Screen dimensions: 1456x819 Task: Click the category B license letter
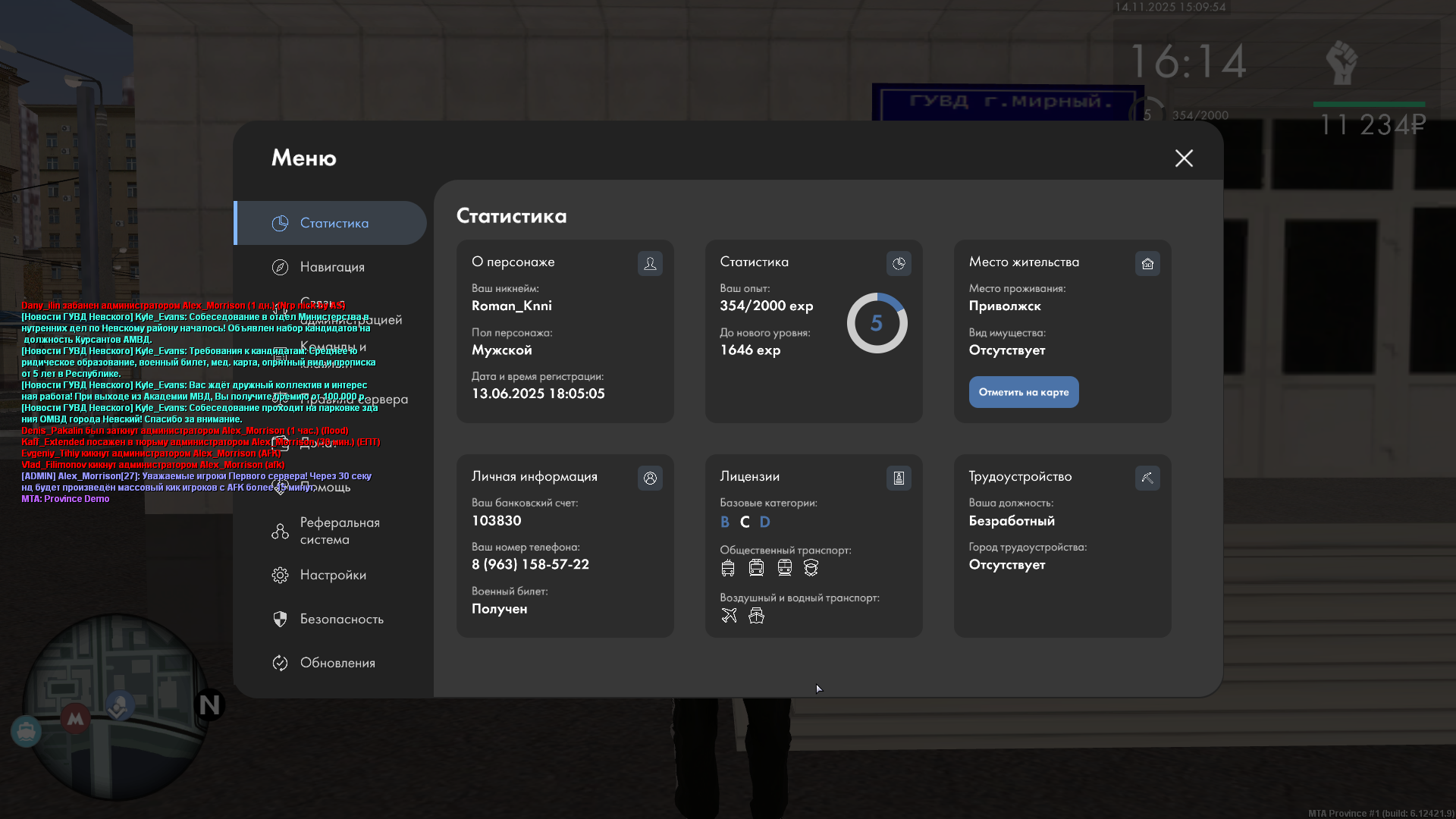click(725, 522)
